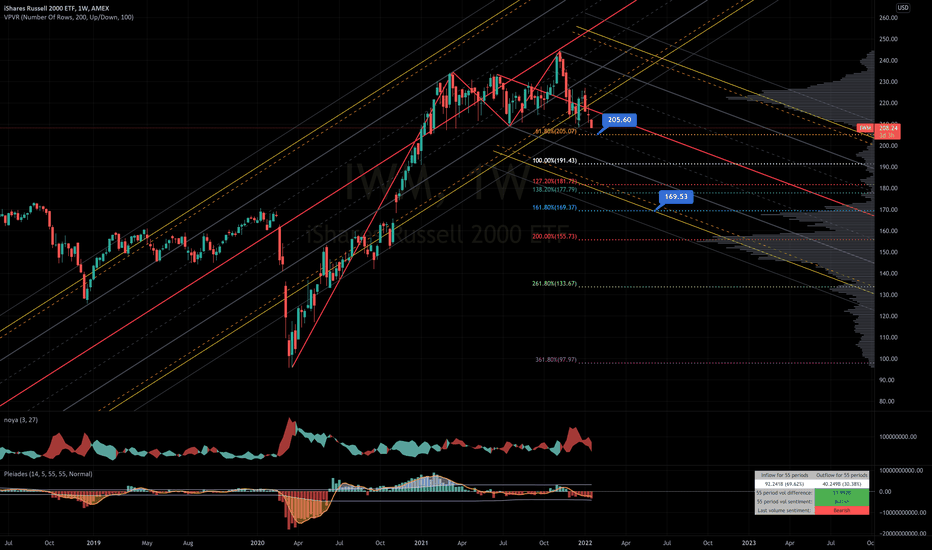Screen dimensions: 932x550
Task: Click the 2019 year label on time axis
Action: tap(93, 543)
